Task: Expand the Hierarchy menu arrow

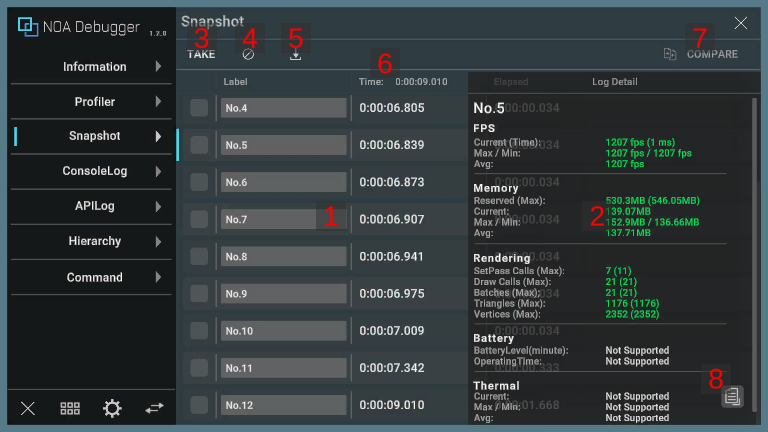Action: pyautogui.click(x=158, y=241)
